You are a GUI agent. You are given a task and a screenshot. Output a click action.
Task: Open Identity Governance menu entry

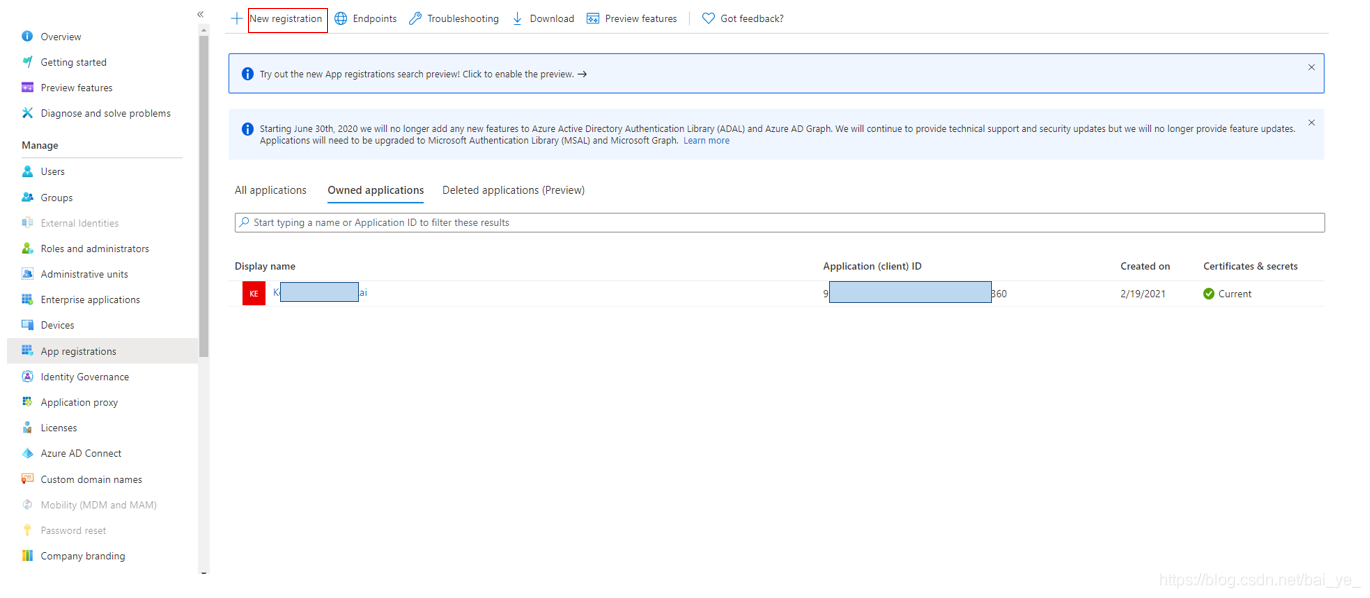[85, 377]
